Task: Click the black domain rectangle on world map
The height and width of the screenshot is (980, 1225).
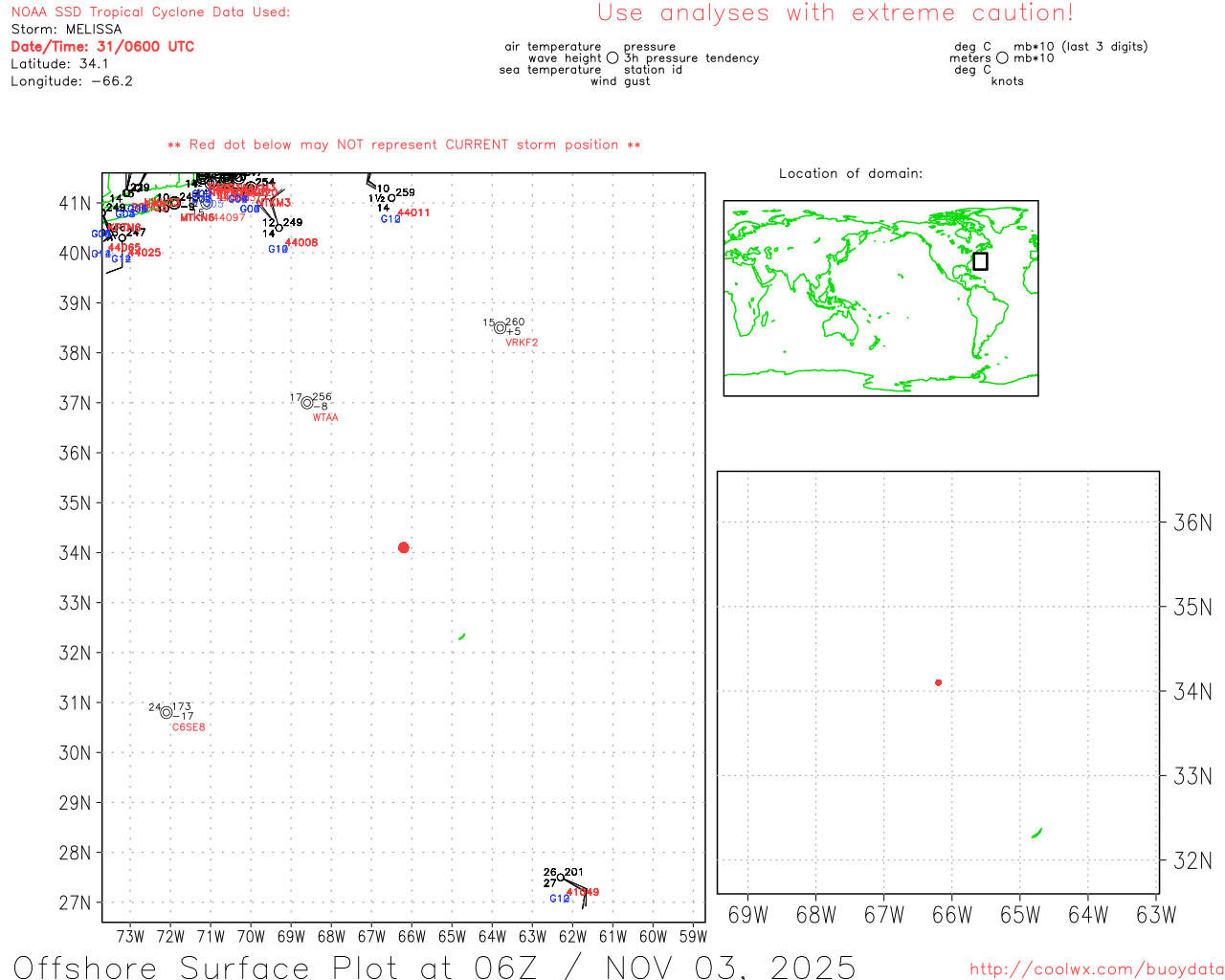Action: (x=980, y=261)
